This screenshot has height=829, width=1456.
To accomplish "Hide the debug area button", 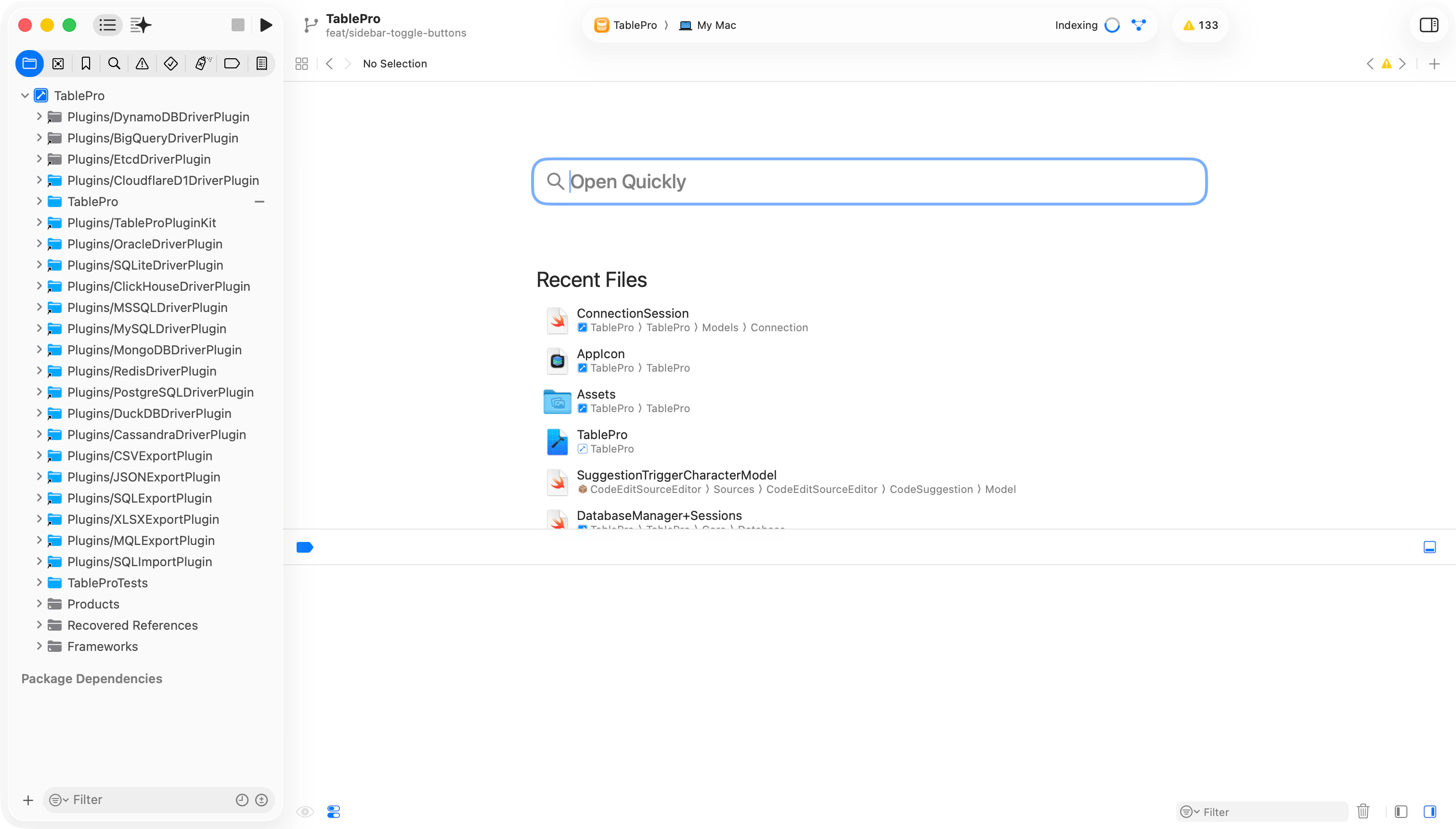I will tap(1429, 547).
